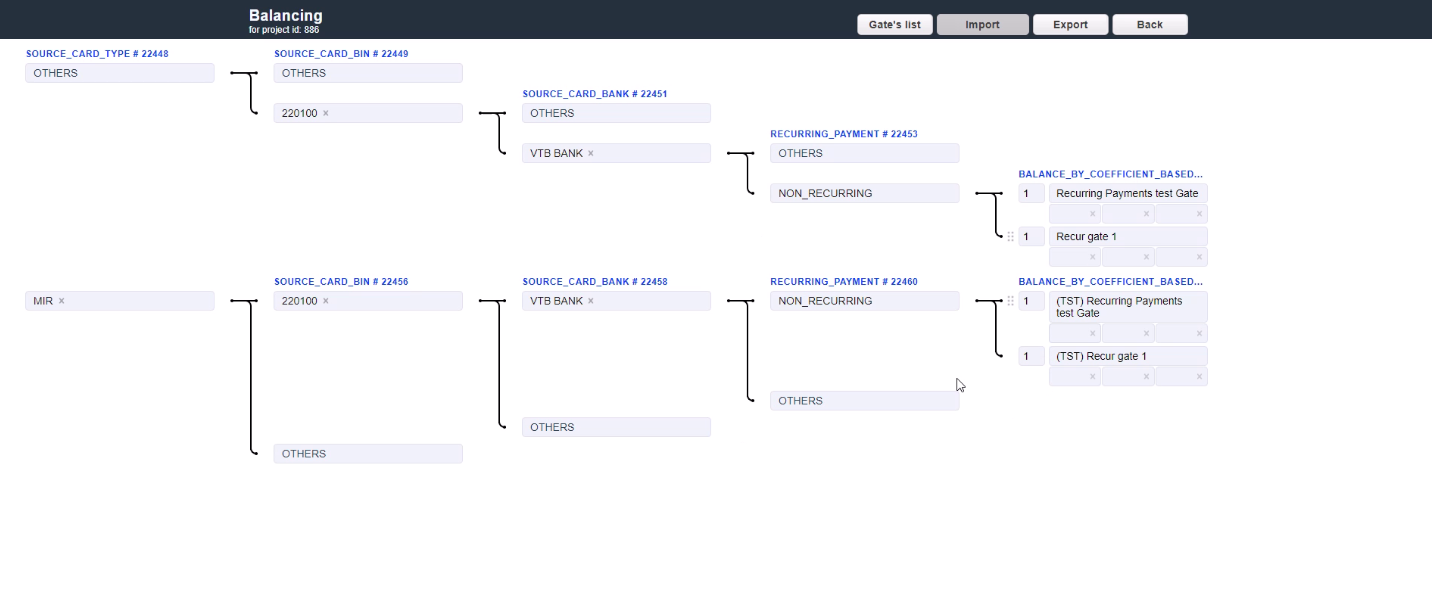The height and width of the screenshot is (606, 1432).
Task: Remove 220100 tag under SOURCE_CARD_BIN # 22456
Action: (325, 301)
